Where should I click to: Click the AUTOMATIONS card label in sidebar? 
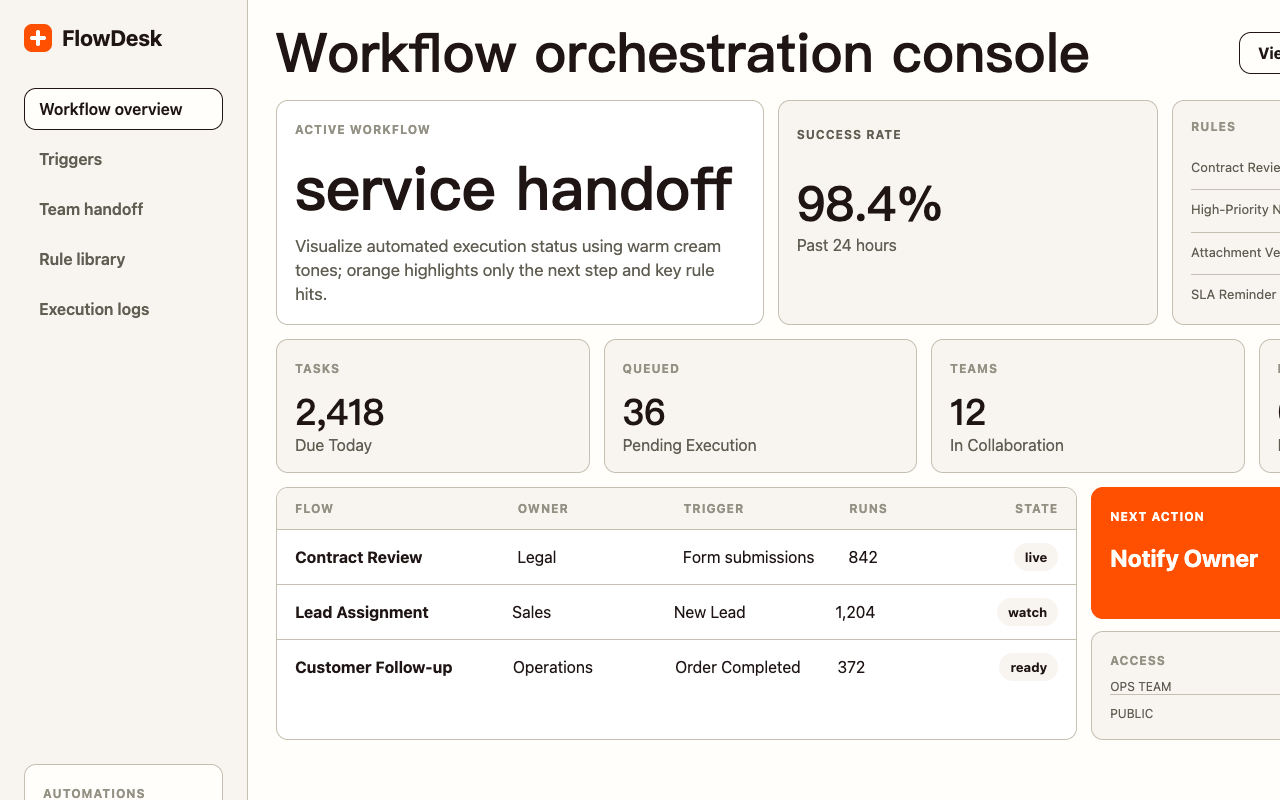pyautogui.click(x=94, y=793)
